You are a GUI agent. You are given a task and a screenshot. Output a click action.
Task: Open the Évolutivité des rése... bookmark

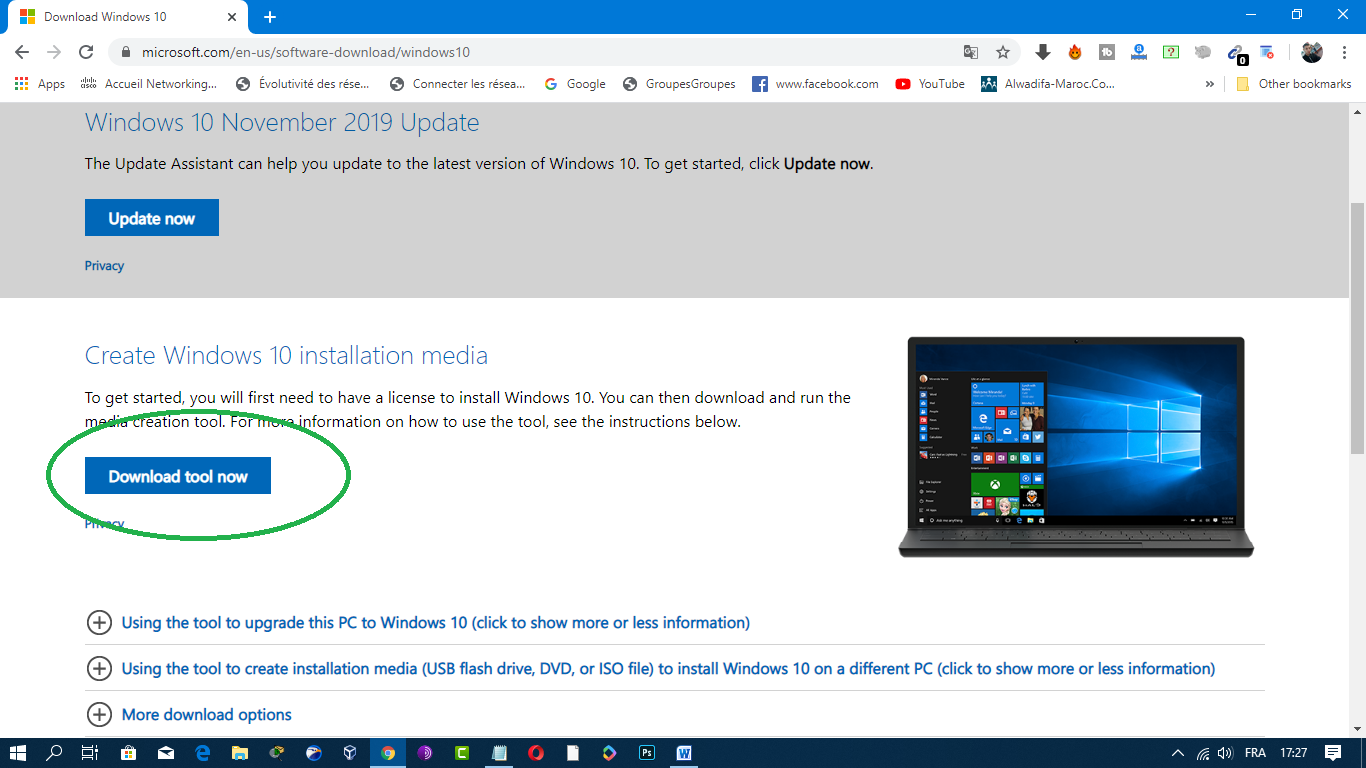(302, 84)
